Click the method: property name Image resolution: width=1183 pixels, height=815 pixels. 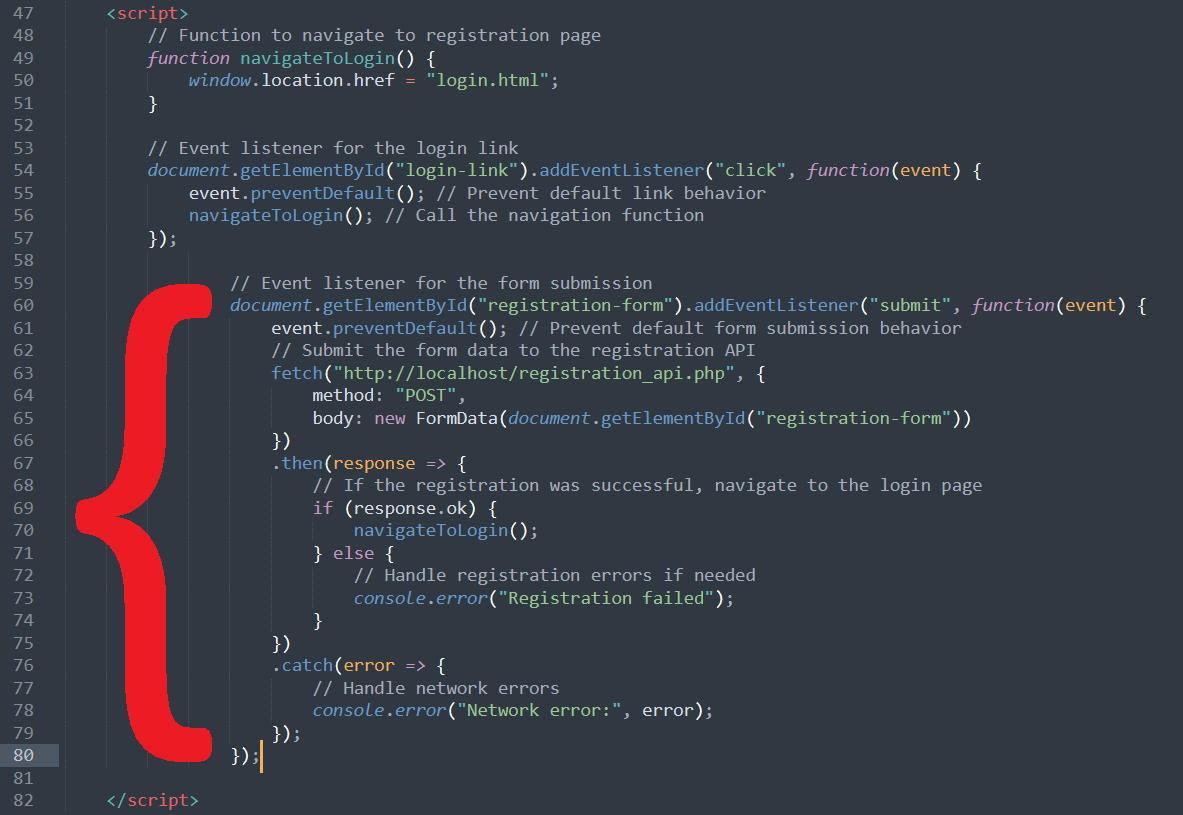coord(348,395)
